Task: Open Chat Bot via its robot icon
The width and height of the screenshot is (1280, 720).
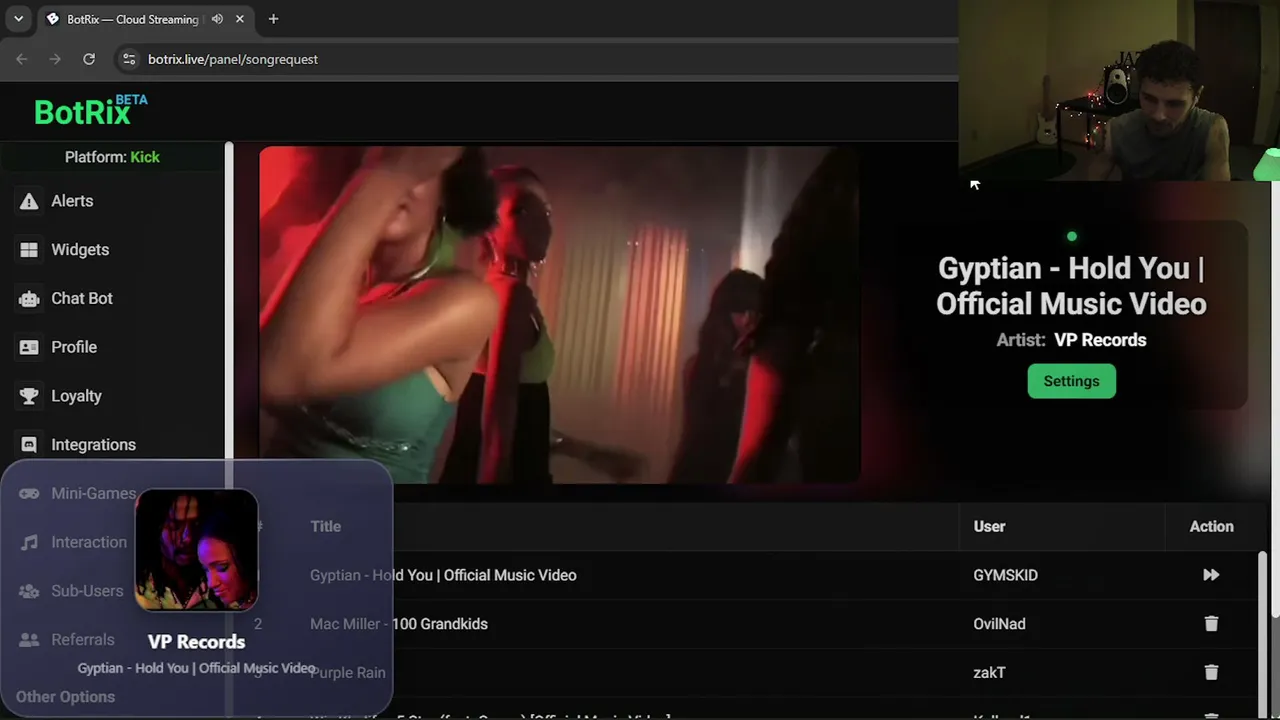Action: coord(29,298)
